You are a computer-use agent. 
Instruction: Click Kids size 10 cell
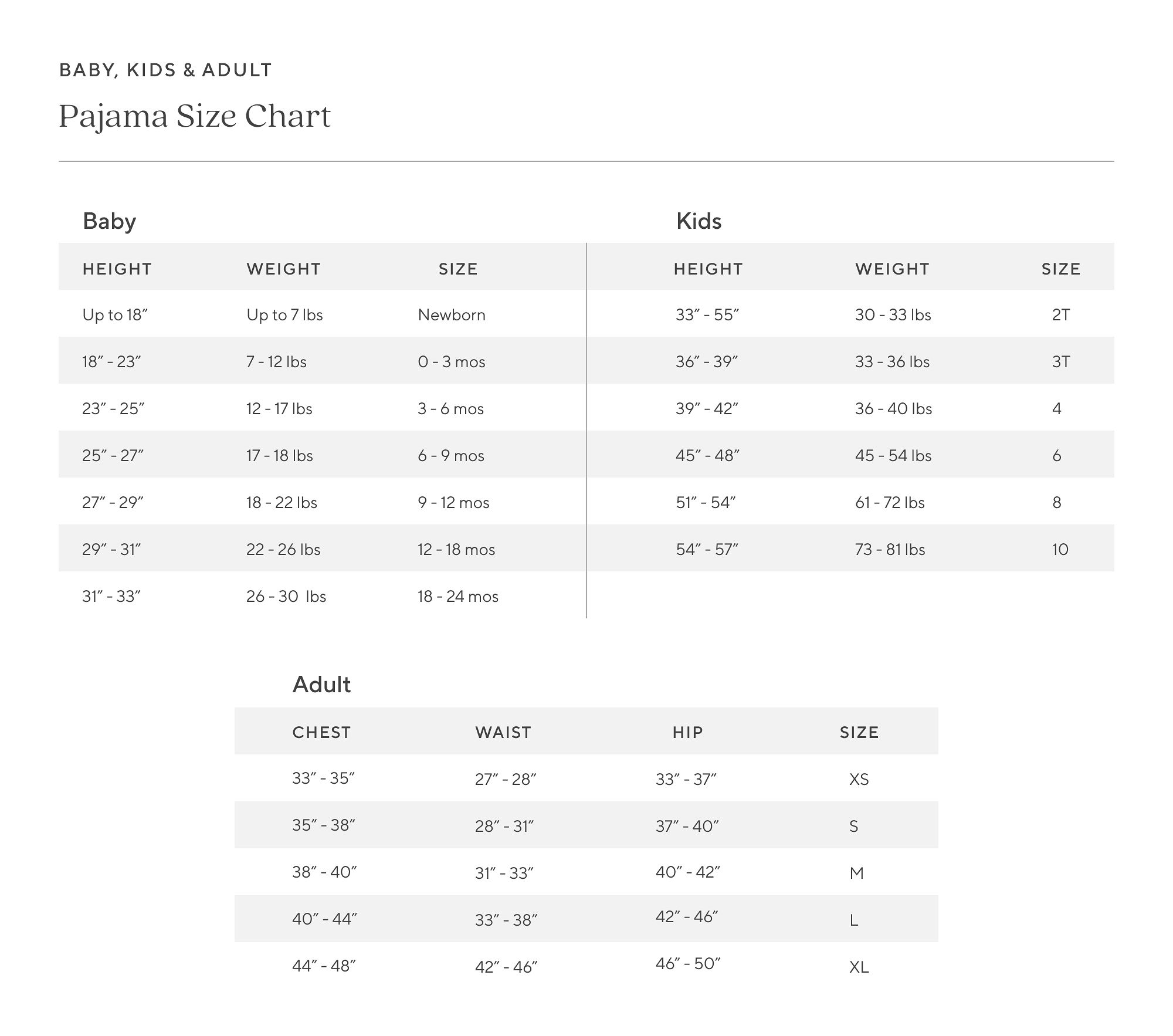[1060, 550]
